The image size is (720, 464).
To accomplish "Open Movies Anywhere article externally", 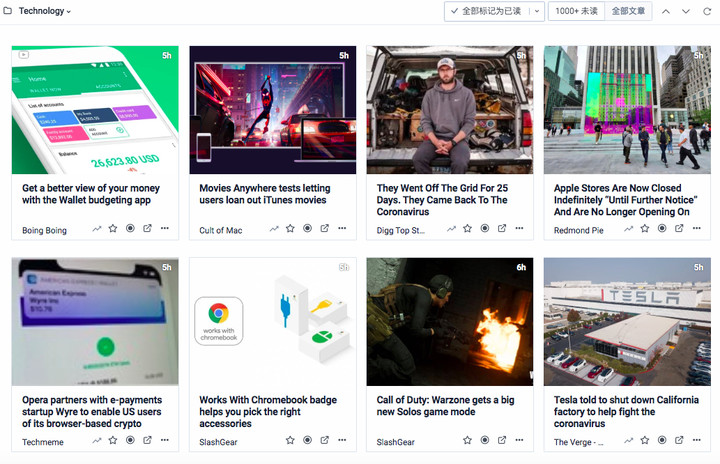I will tap(325, 228).
